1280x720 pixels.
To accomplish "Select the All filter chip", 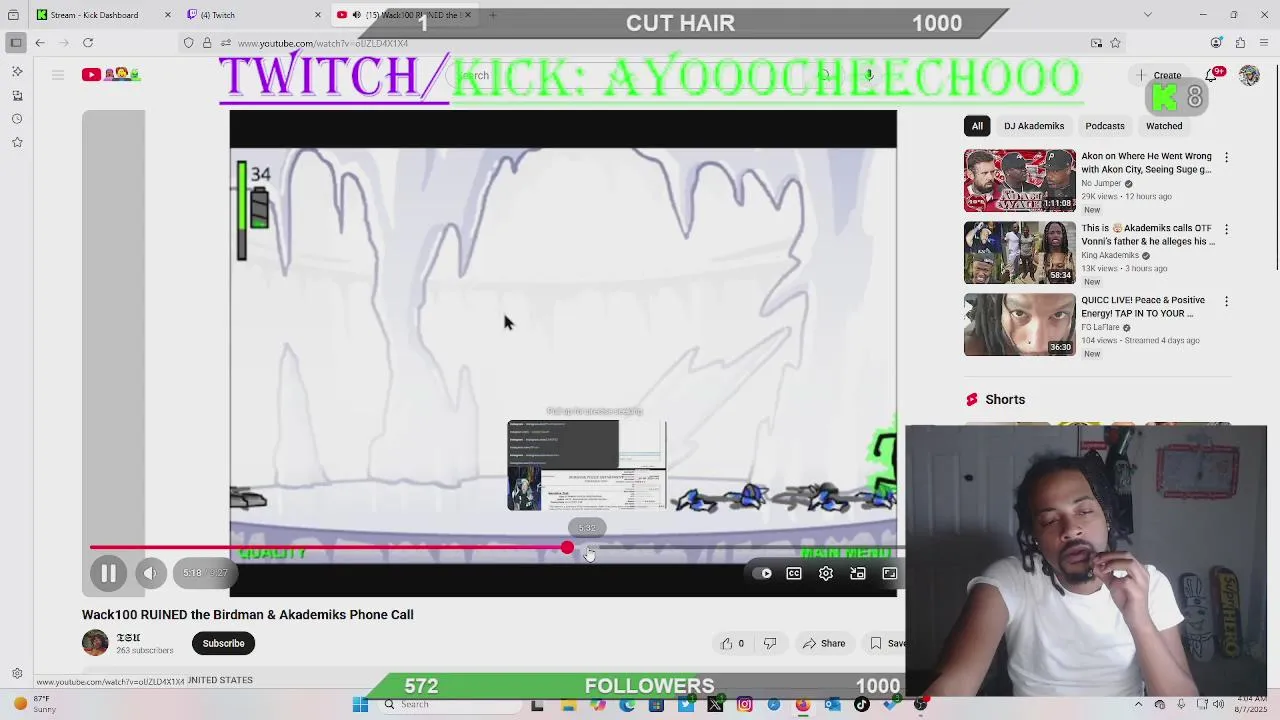I will [977, 126].
